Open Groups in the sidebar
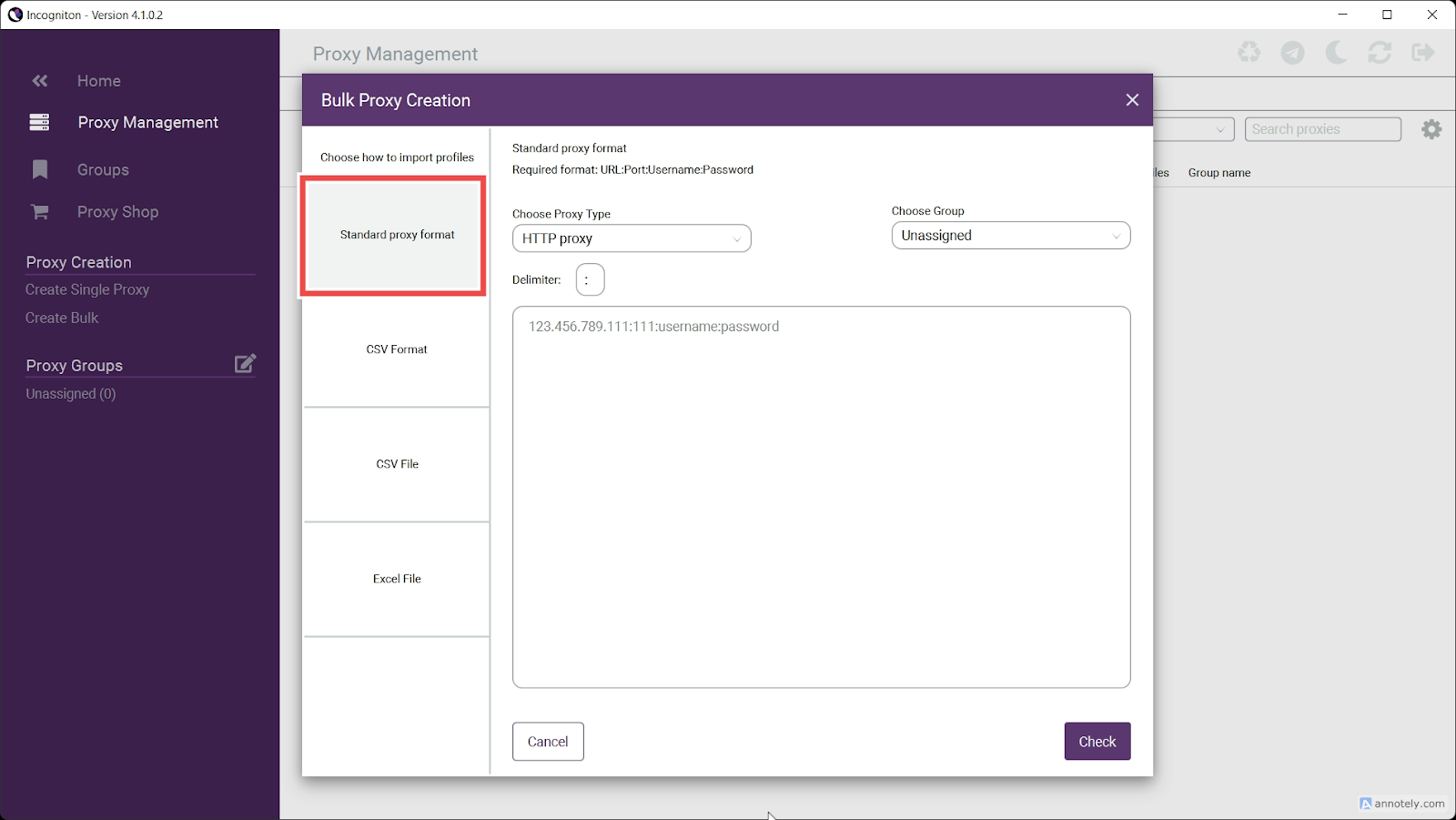The image size is (1456, 820). [x=103, y=170]
